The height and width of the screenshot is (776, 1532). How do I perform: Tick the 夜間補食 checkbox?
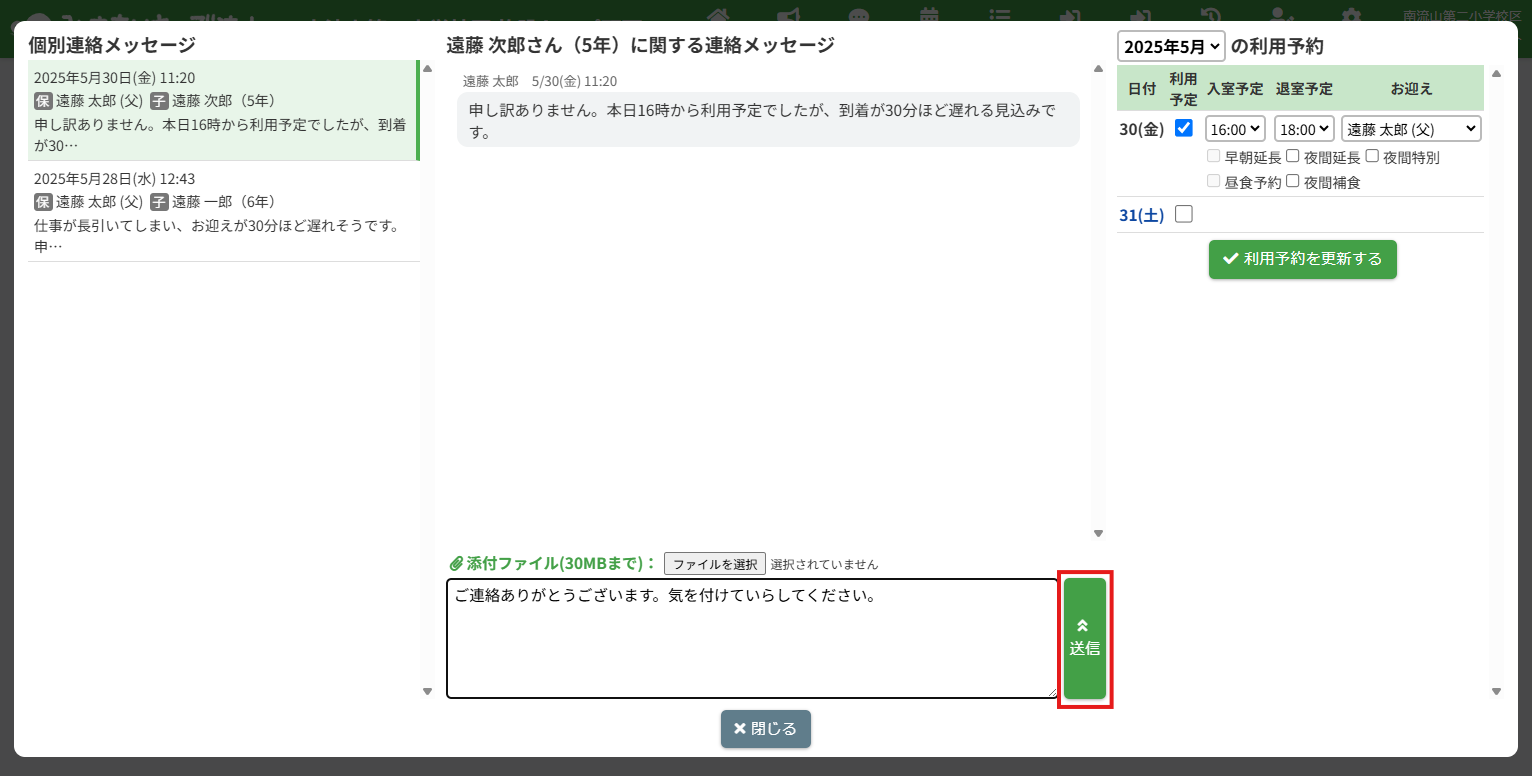click(1293, 181)
